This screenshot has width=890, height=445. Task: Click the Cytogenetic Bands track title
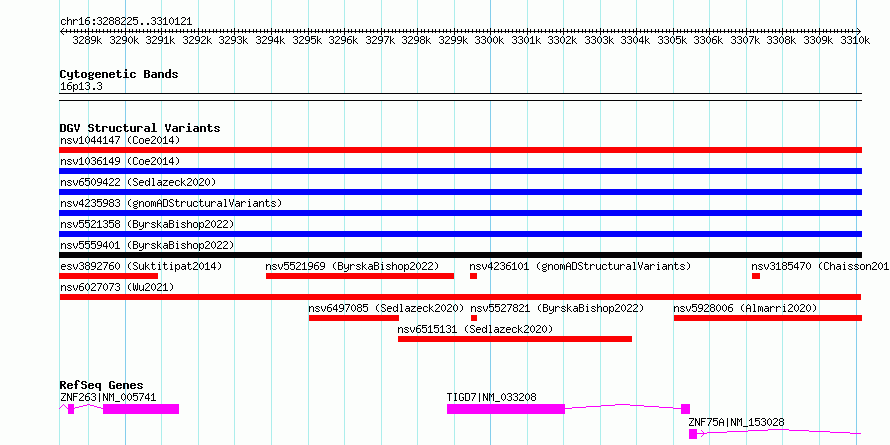click(119, 74)
